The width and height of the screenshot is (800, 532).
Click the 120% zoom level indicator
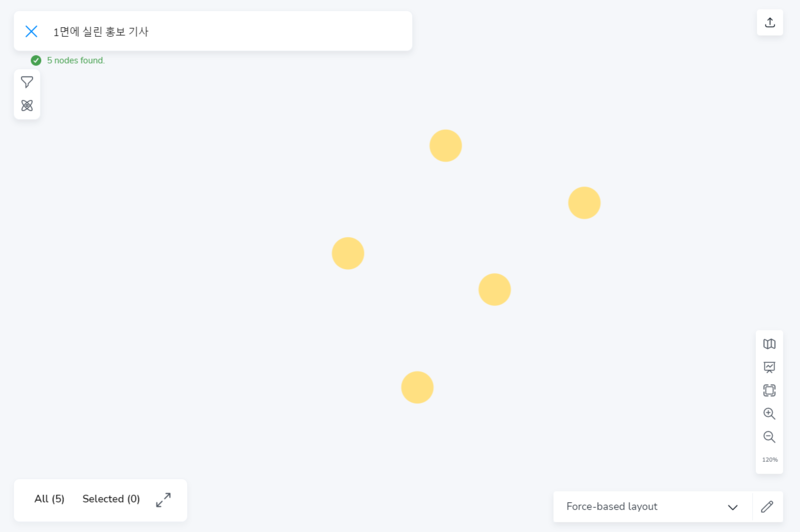tap(769, 460)
